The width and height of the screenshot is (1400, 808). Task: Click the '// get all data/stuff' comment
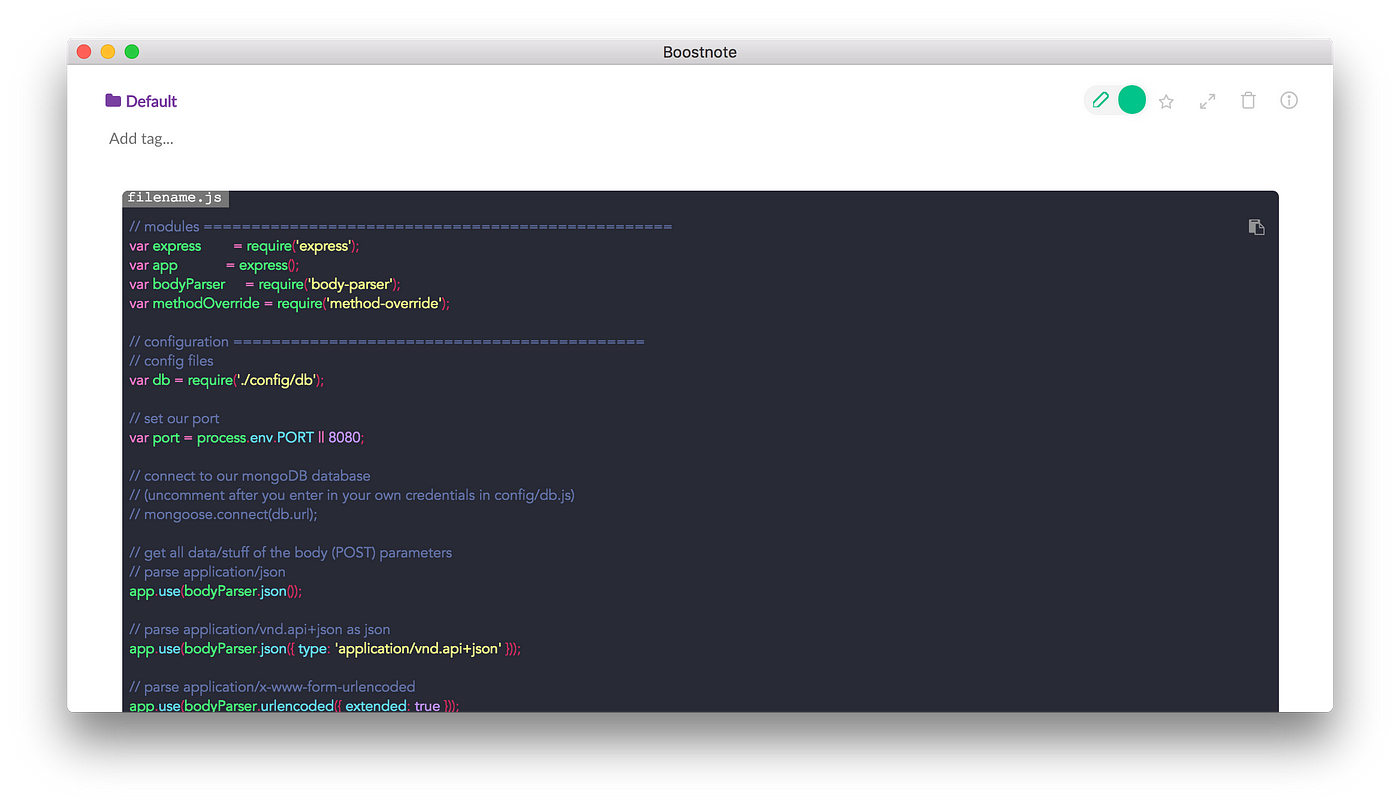(x=290, y=553)
